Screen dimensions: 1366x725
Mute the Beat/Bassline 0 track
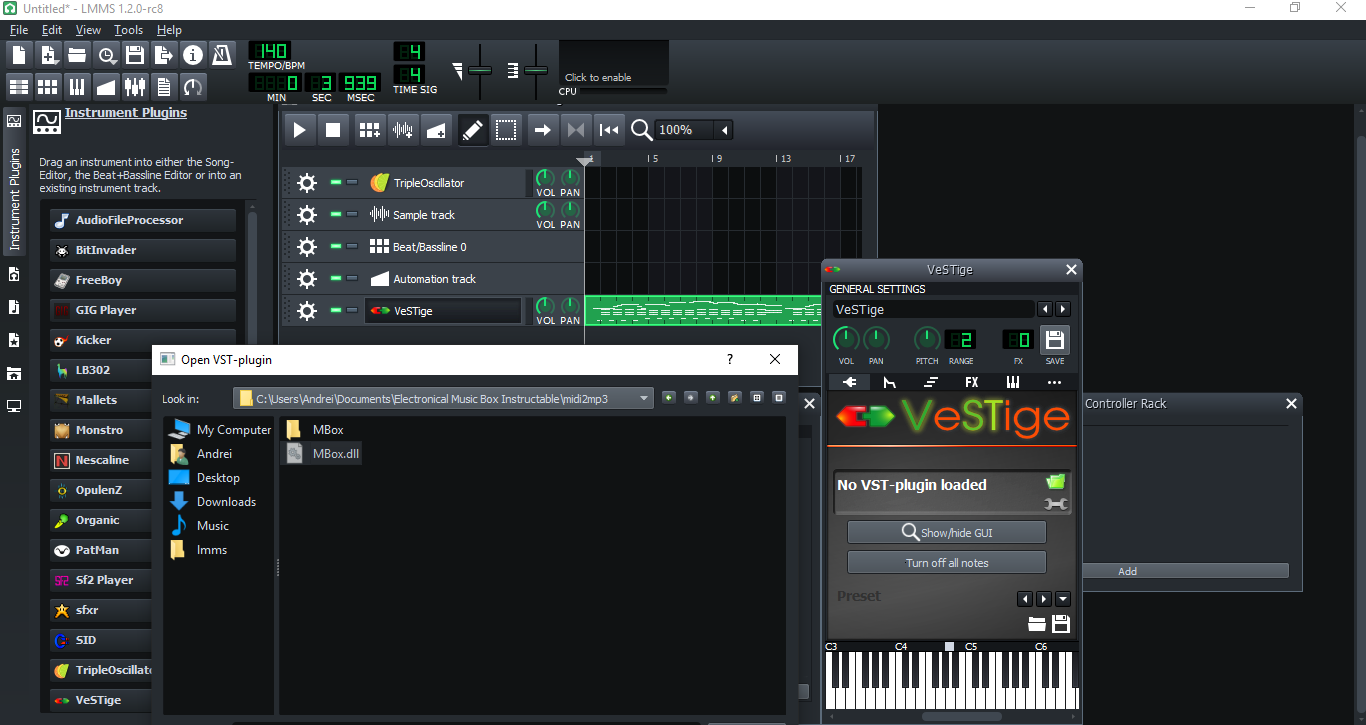336,246
